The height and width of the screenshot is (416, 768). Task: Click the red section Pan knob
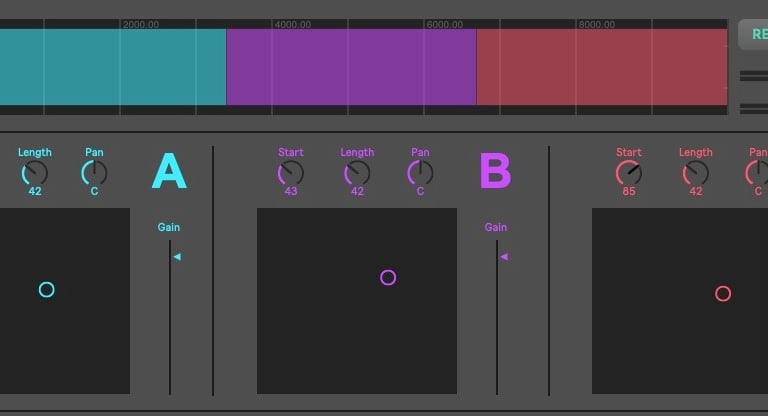757,173
